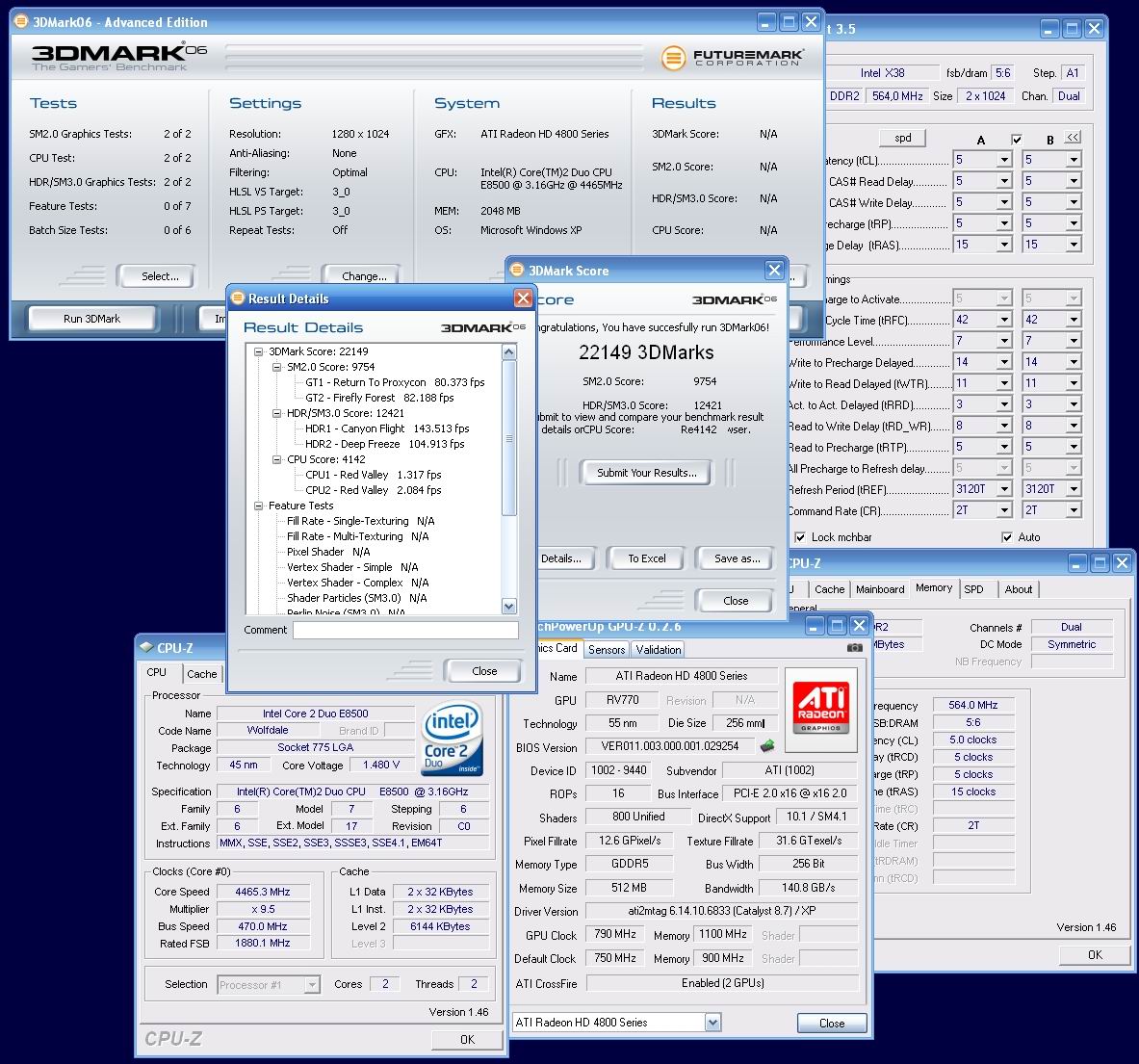Click the Close button in GPU-Z
Viewport: 1139px width, 1064px height.
[x=832, y=1024]
